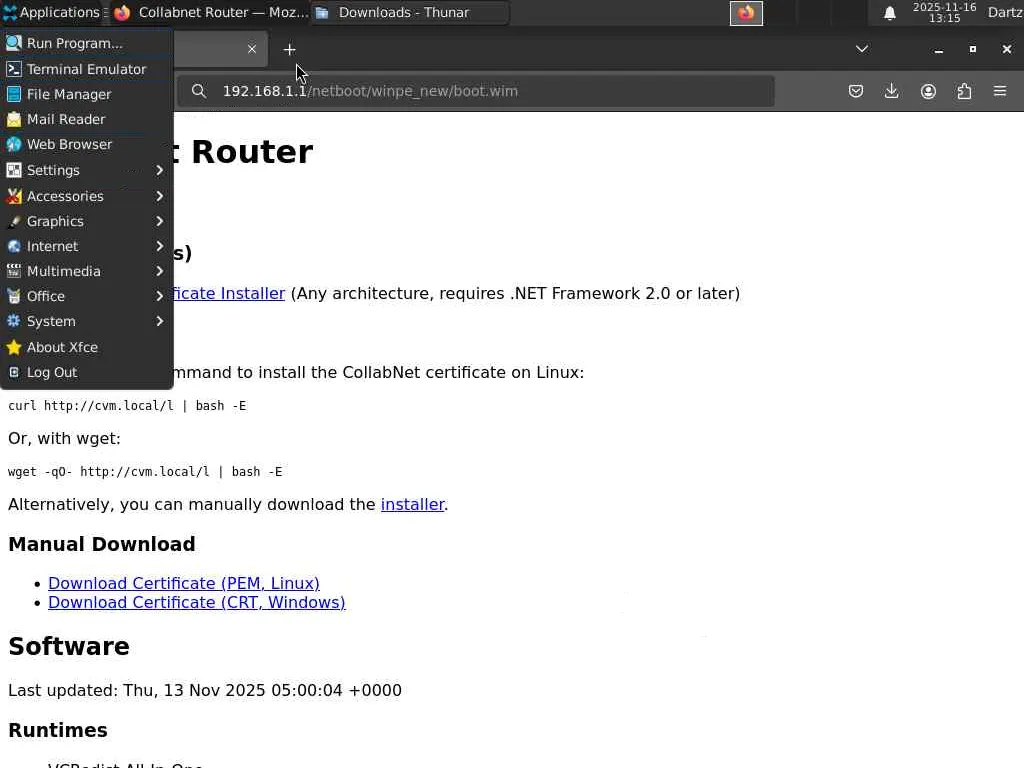Open Firefox hamburger application menu
The height and width of the screenshot is (768, 1024).
[x=1000, y=91]
